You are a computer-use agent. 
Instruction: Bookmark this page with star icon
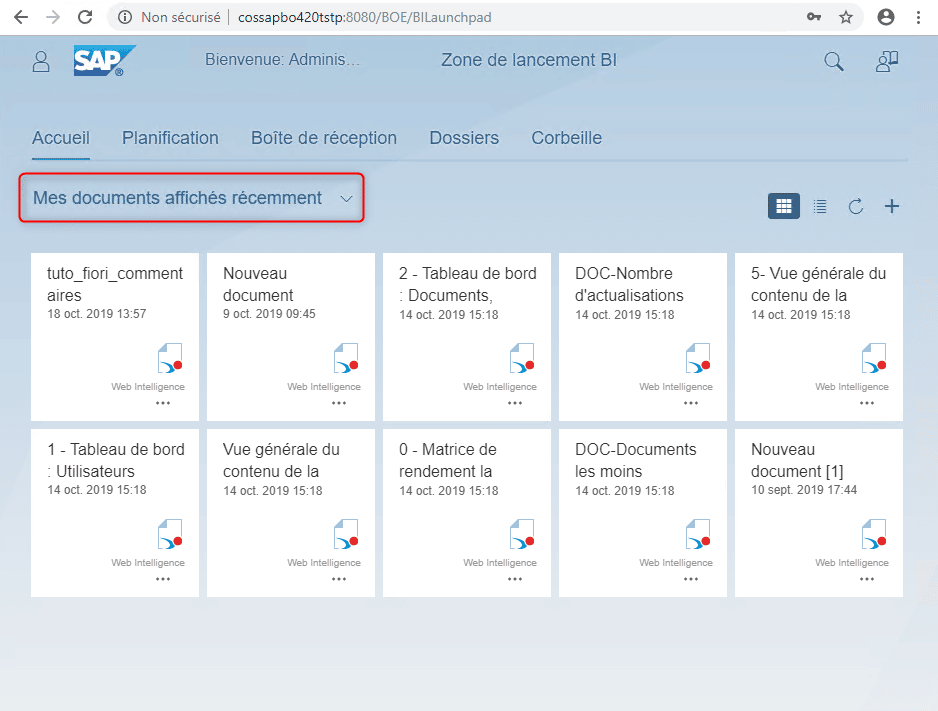pyautogui.click(x=846, y=17)
